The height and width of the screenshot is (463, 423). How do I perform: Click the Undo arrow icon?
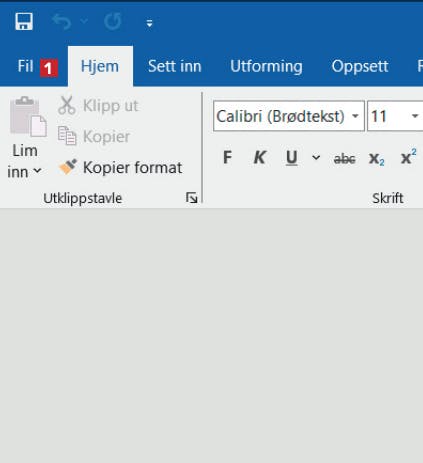pos(62,22)
